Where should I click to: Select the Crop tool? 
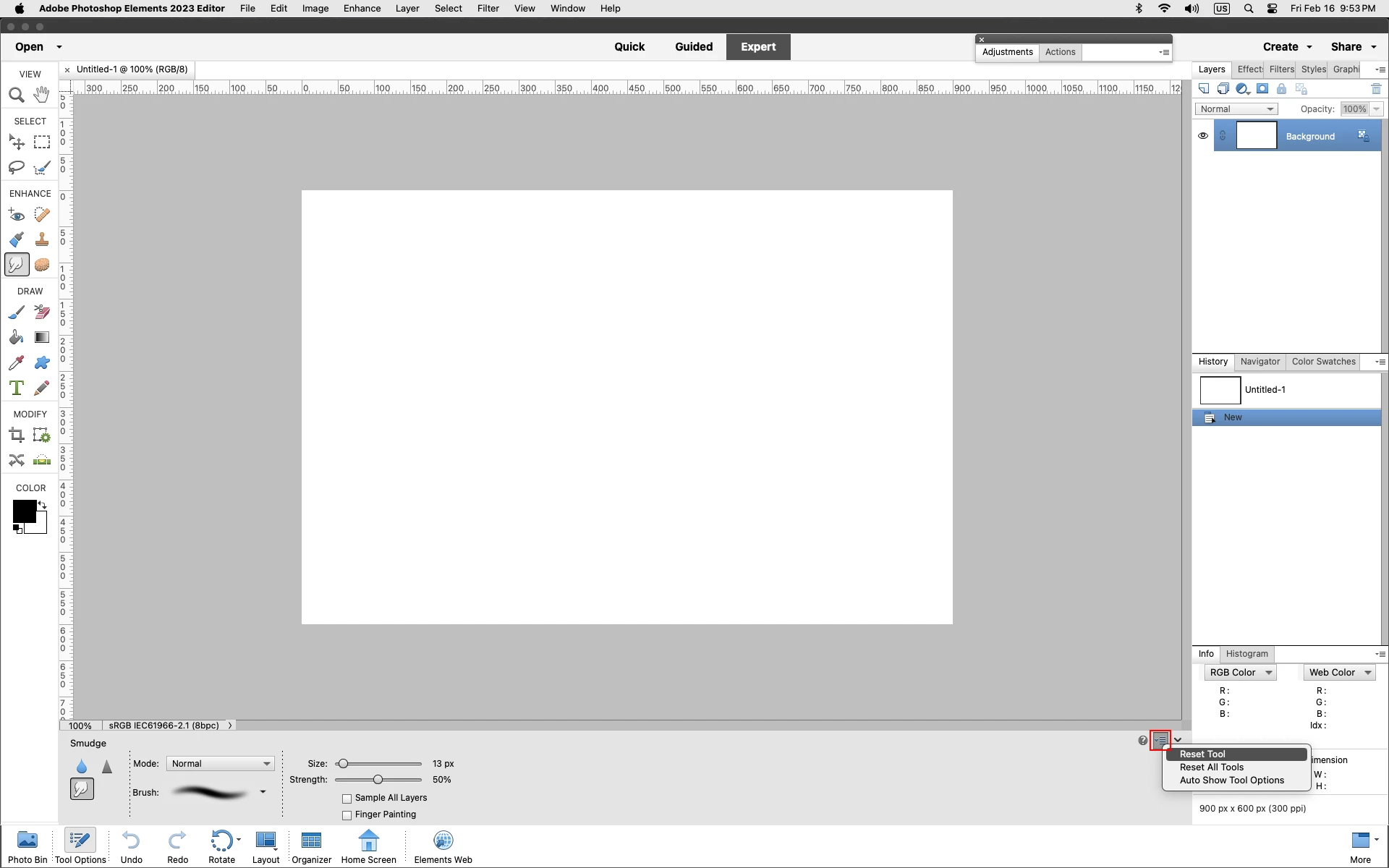pos(16,435)
